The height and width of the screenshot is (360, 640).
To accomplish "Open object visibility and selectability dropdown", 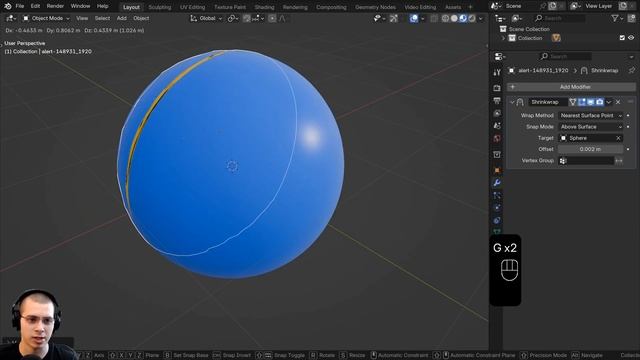I will 379,18.
